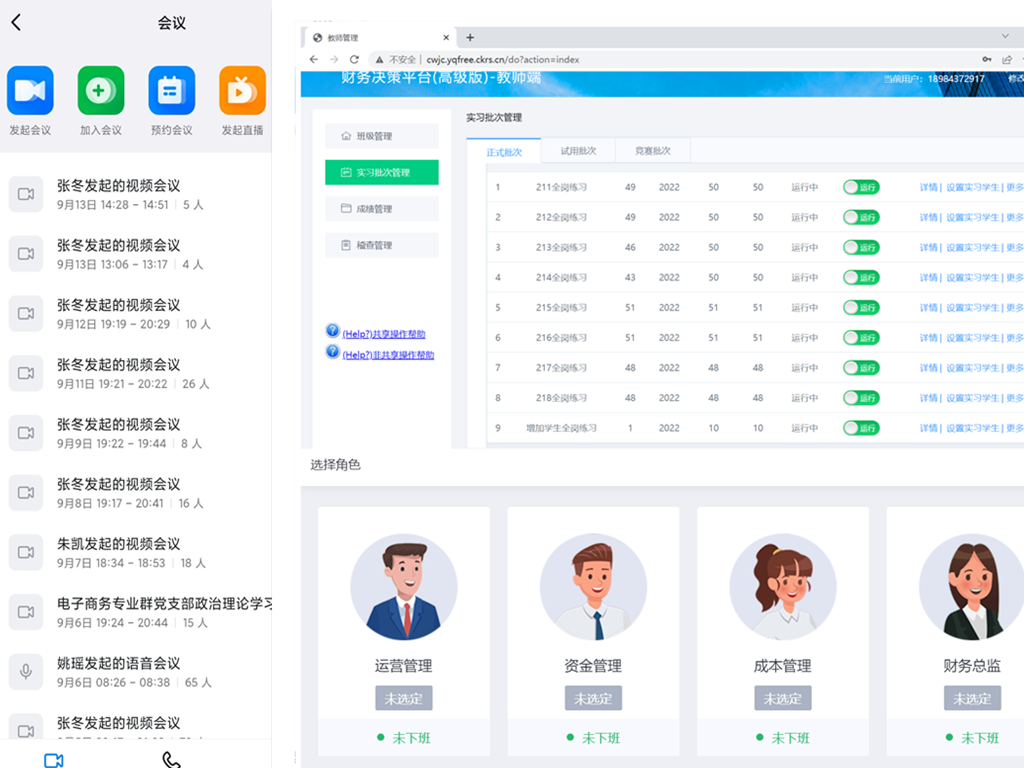Click 未选定 button under 运营管理
1024x768 pixels.
(403, 699)
